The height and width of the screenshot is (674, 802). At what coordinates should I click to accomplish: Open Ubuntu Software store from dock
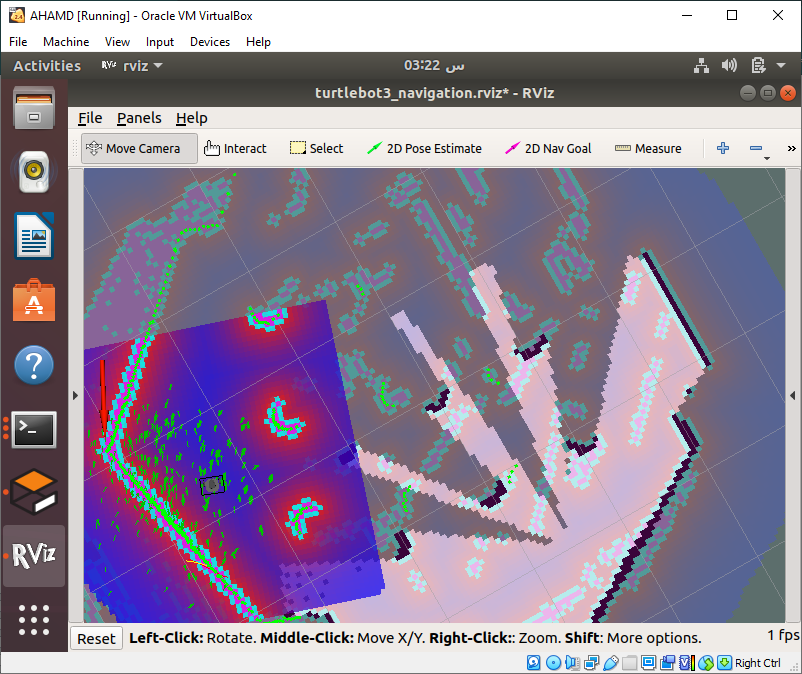tap(34, 301)
